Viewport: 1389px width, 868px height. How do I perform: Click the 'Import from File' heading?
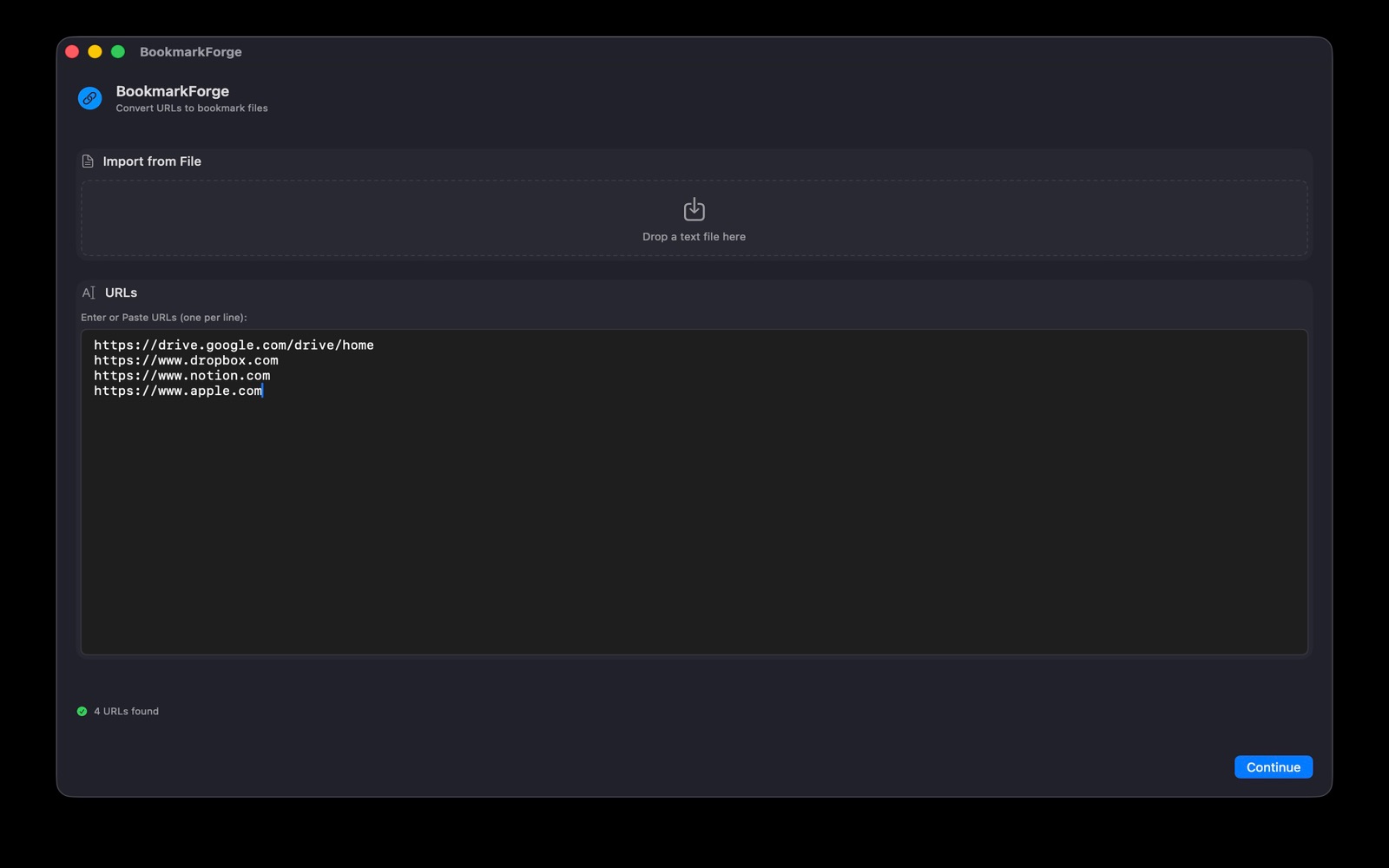[152, 161]
